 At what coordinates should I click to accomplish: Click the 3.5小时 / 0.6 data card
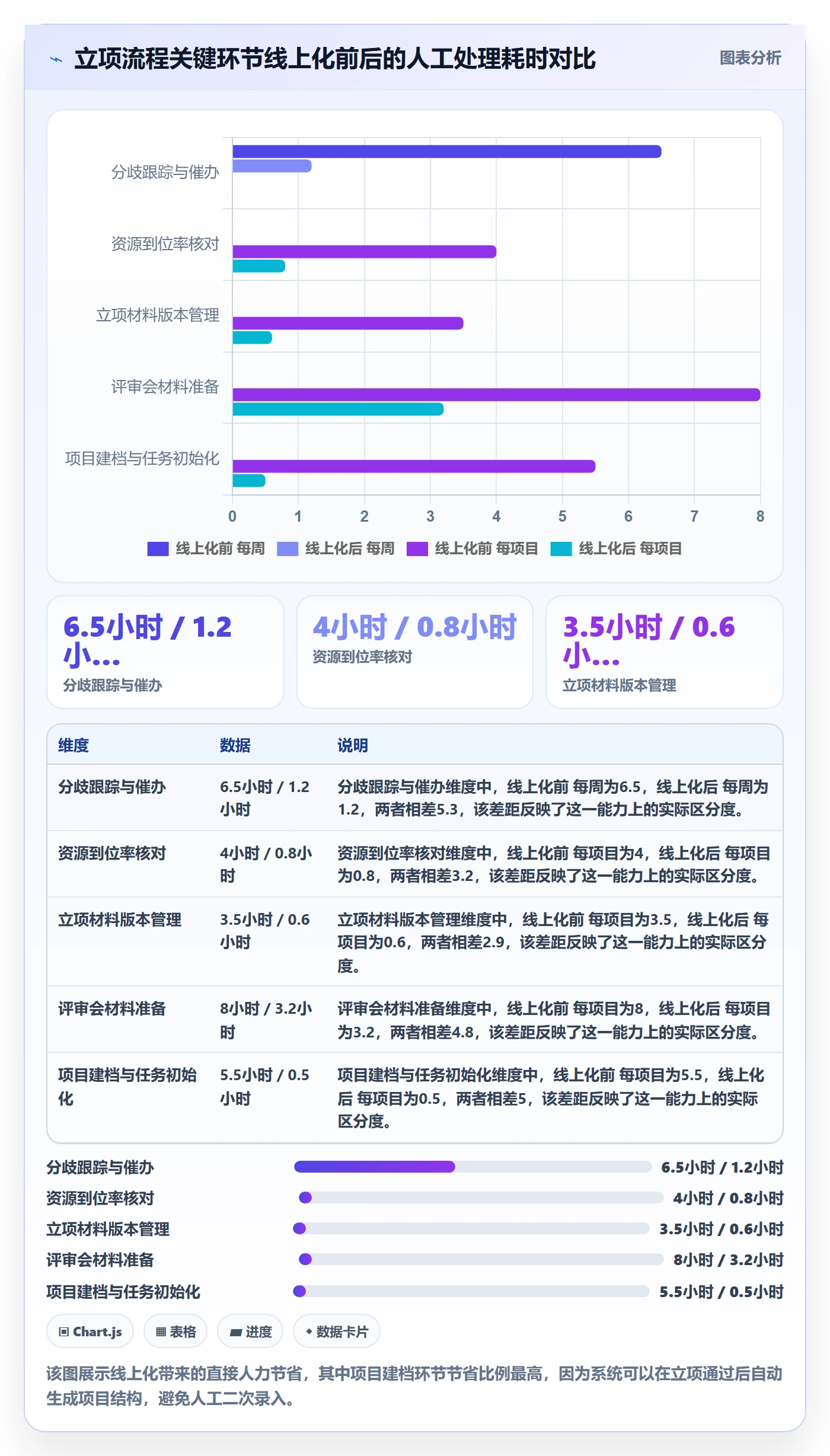665,652
